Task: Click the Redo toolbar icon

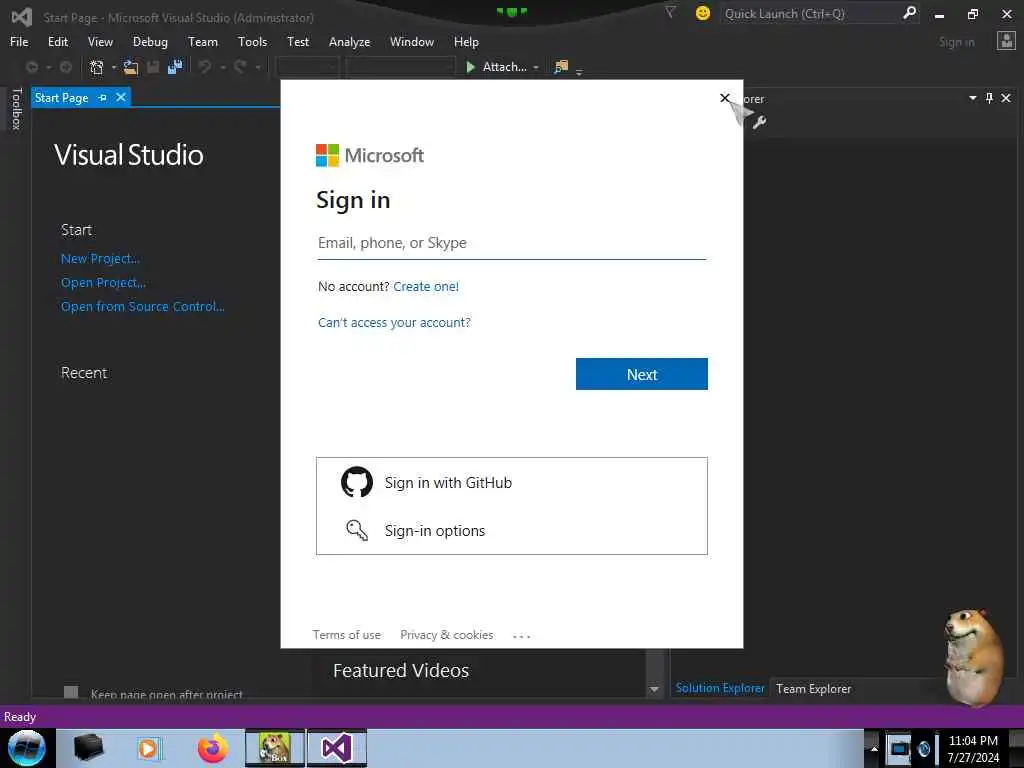Action: pos(240,67)
